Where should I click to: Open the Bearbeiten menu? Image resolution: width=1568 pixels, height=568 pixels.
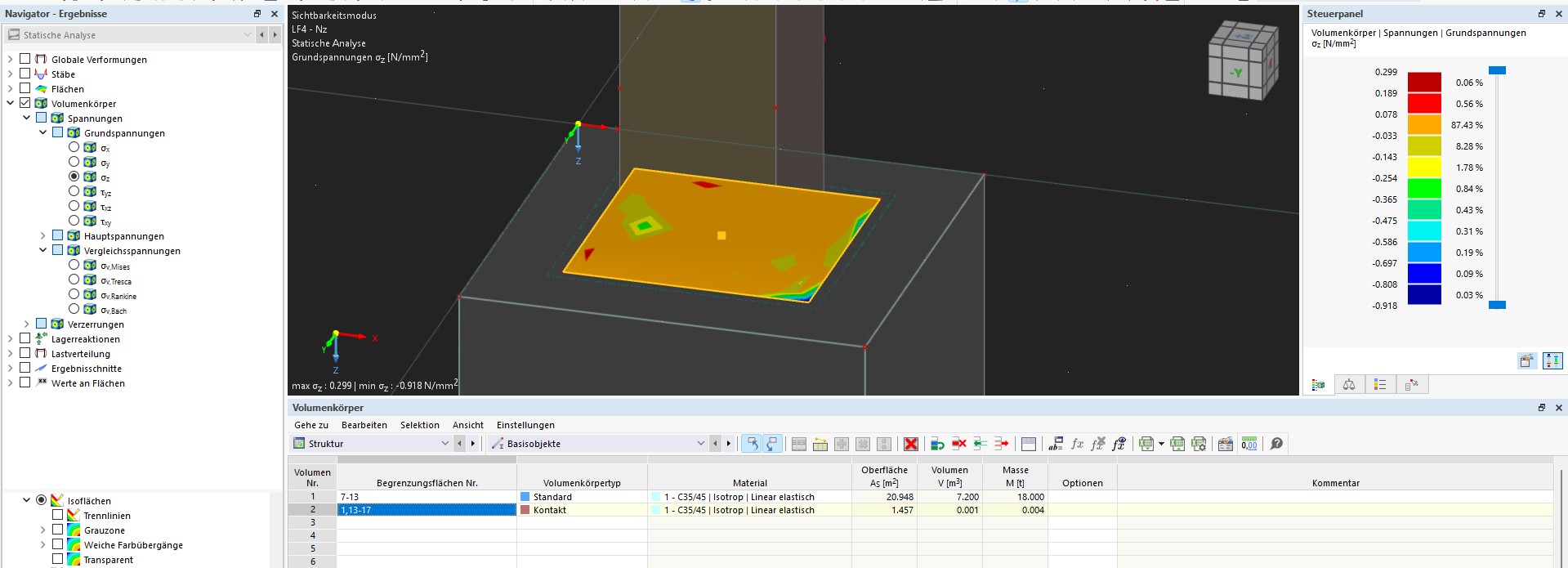(x=364, y=425)
